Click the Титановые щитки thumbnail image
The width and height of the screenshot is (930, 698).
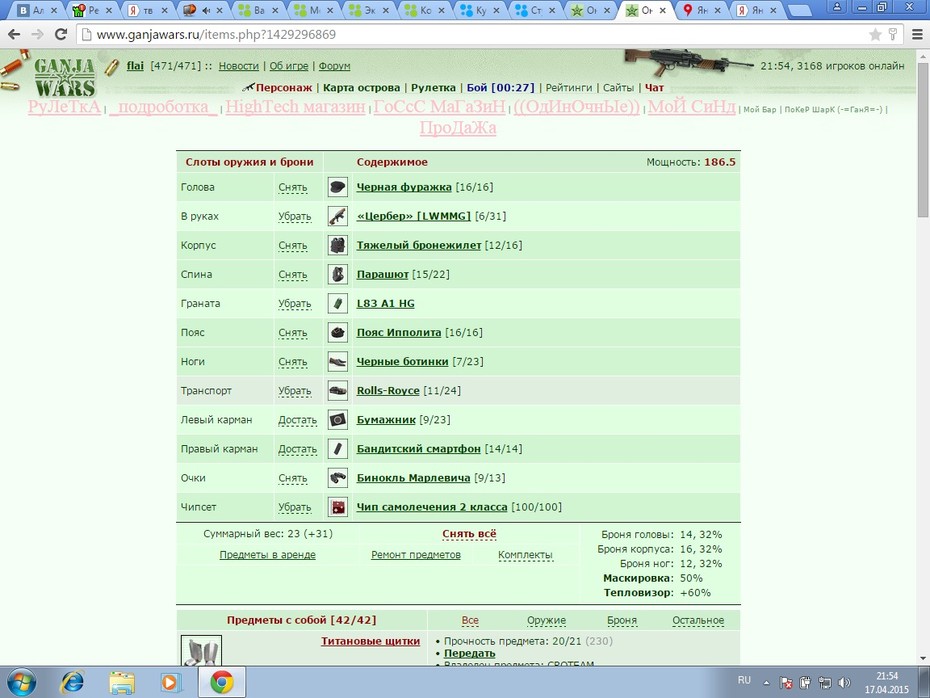click(x=201, y=651)
